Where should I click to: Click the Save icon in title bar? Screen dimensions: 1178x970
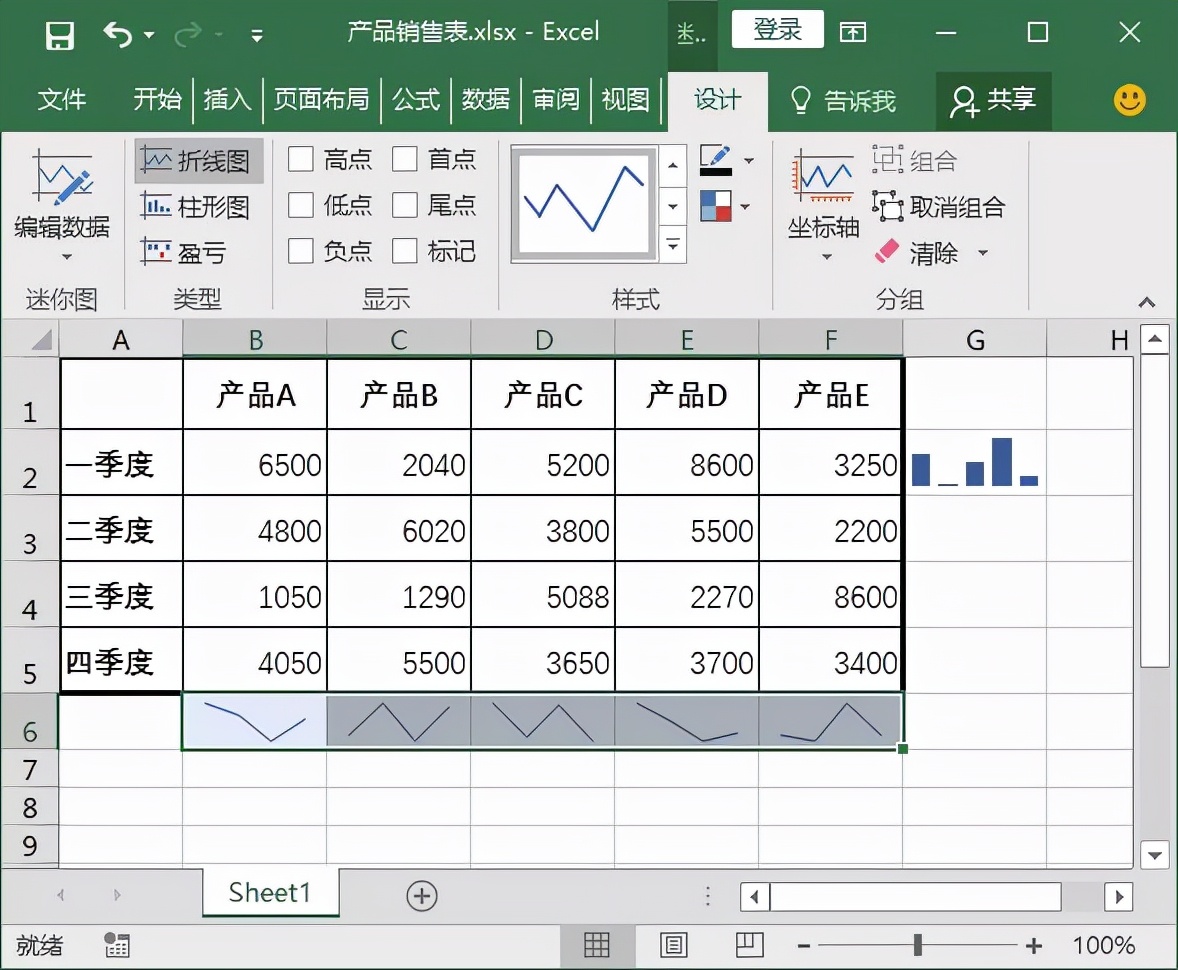point(60,36)
